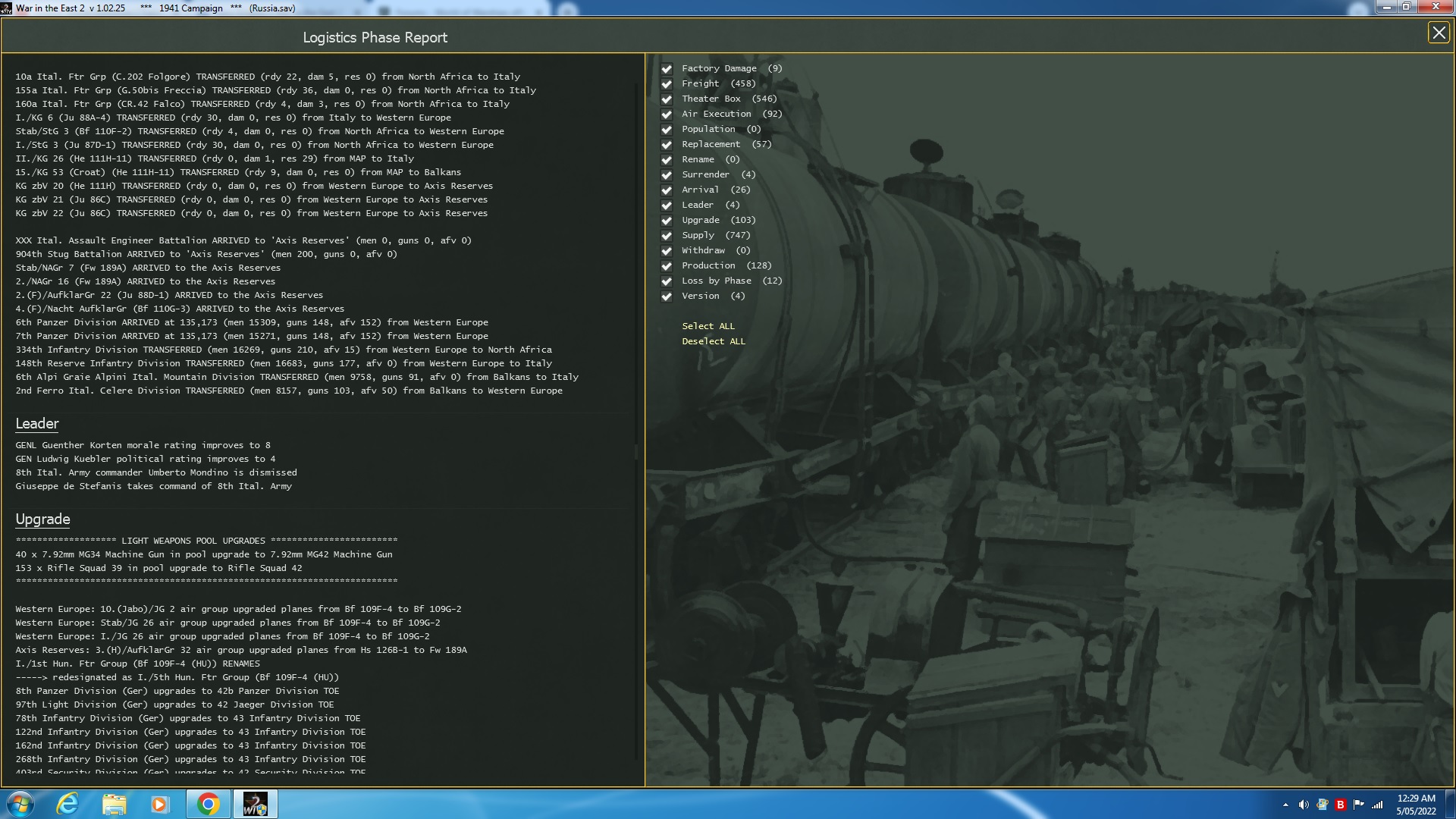
Task: Uncheck the Supply report filter
Action: click(x=667, y=236)
